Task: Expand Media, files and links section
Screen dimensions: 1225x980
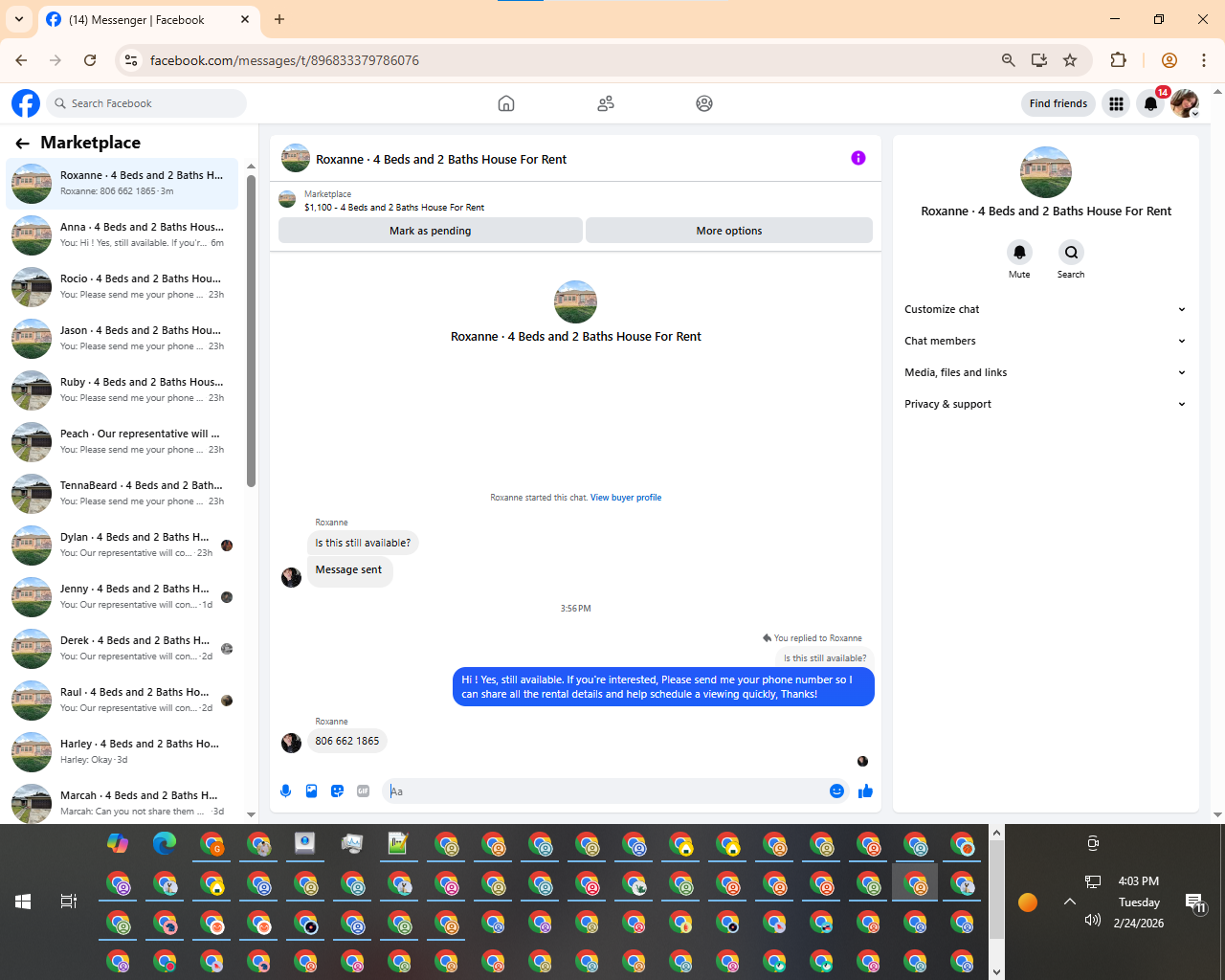Action: click(x=1045, y=372)
